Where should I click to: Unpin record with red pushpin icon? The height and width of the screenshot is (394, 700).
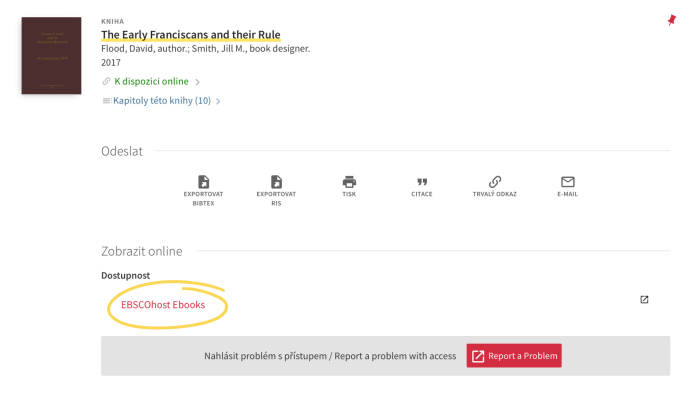click(671, 20)
